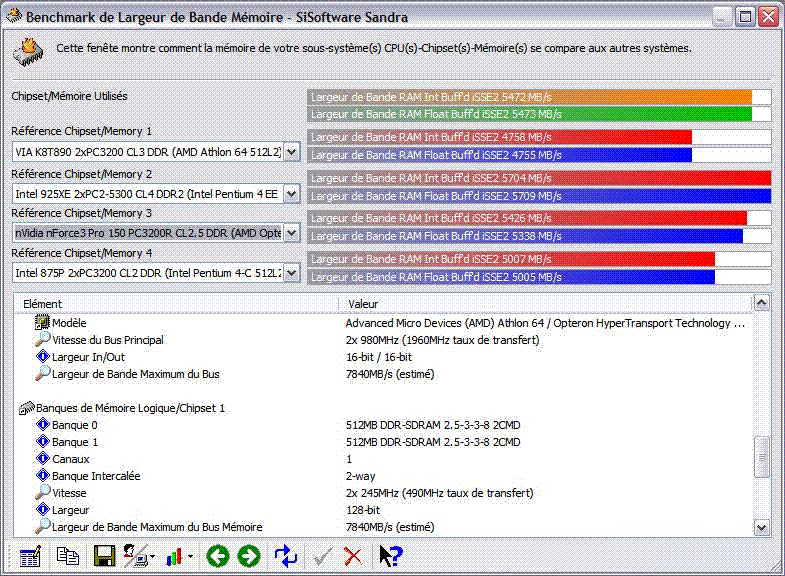785x576 pixels.
Task: Select the Advanced Micro Devices (AMD) Athlon 64 value
Action: 545,323
